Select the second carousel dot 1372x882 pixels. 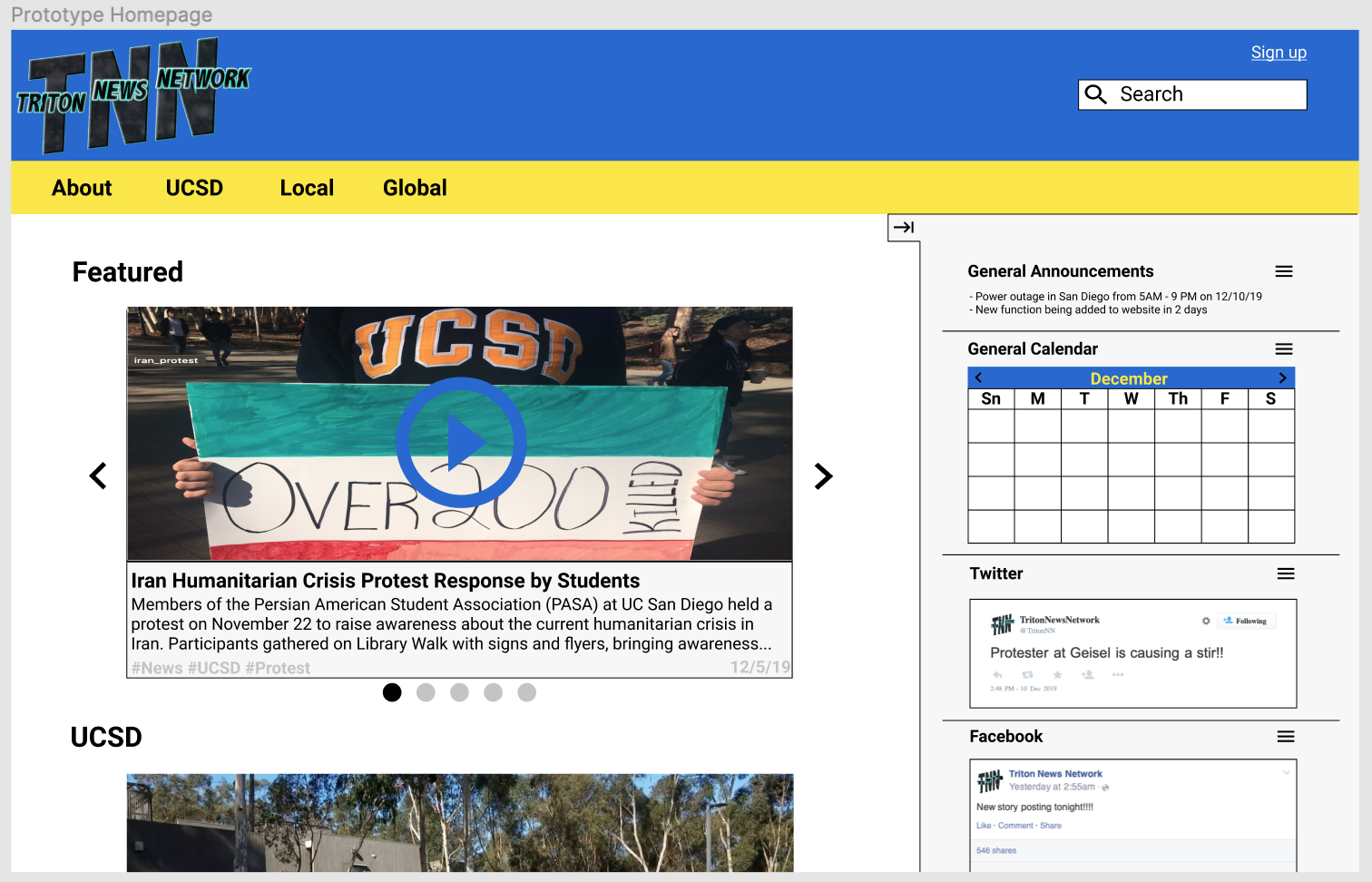click(x=426, y=692)
